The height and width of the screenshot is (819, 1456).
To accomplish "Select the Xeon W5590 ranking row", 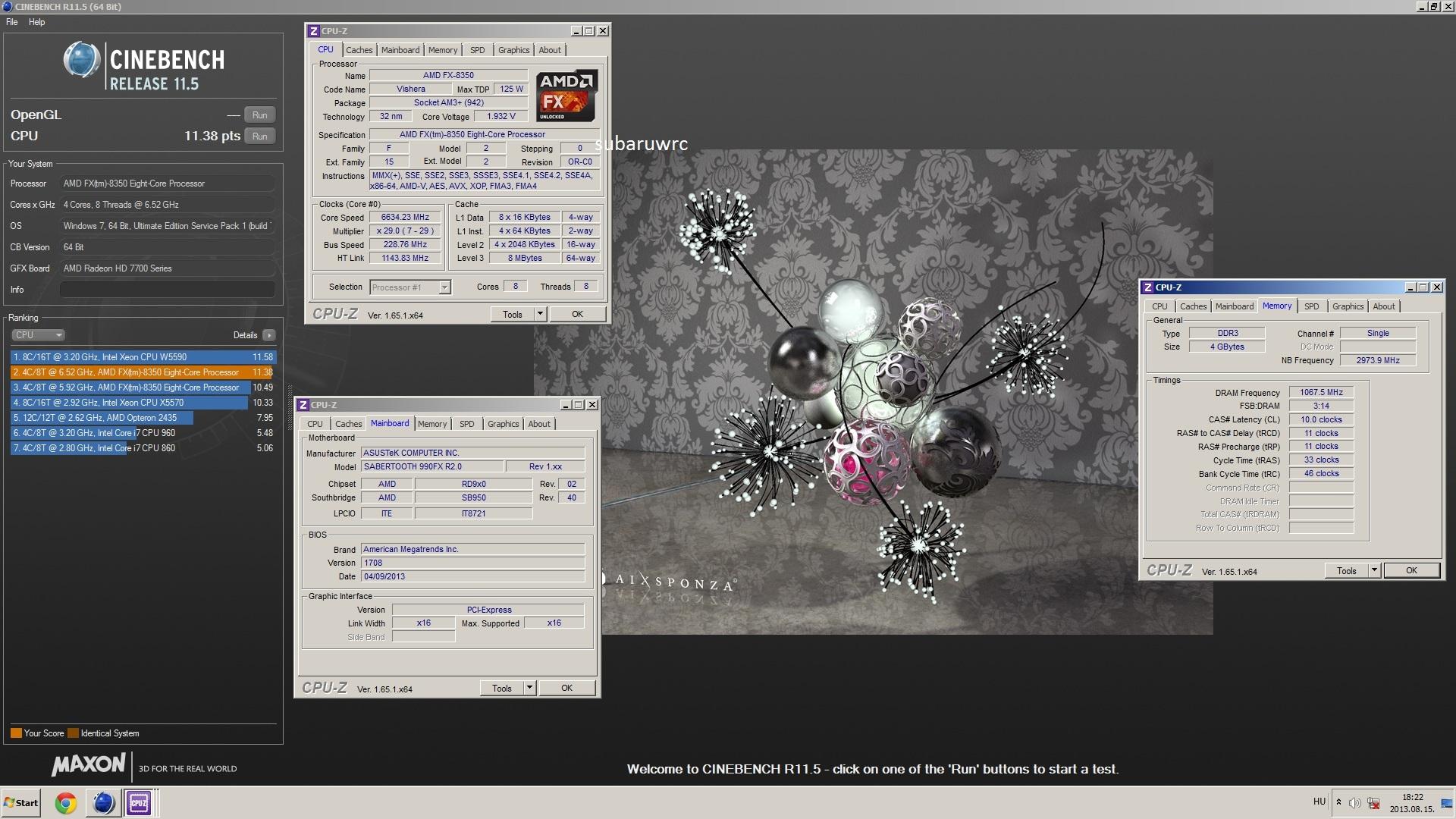I will (x=143, y=357).
